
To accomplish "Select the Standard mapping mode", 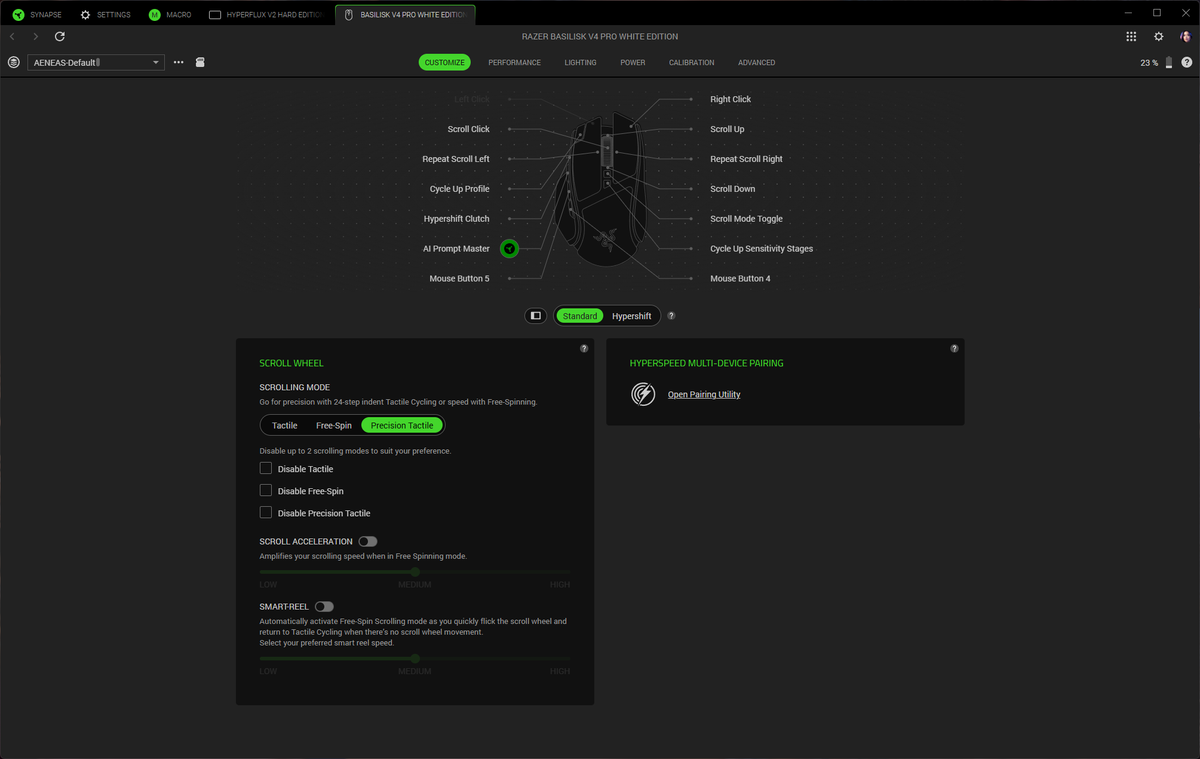I will (580, 316).
